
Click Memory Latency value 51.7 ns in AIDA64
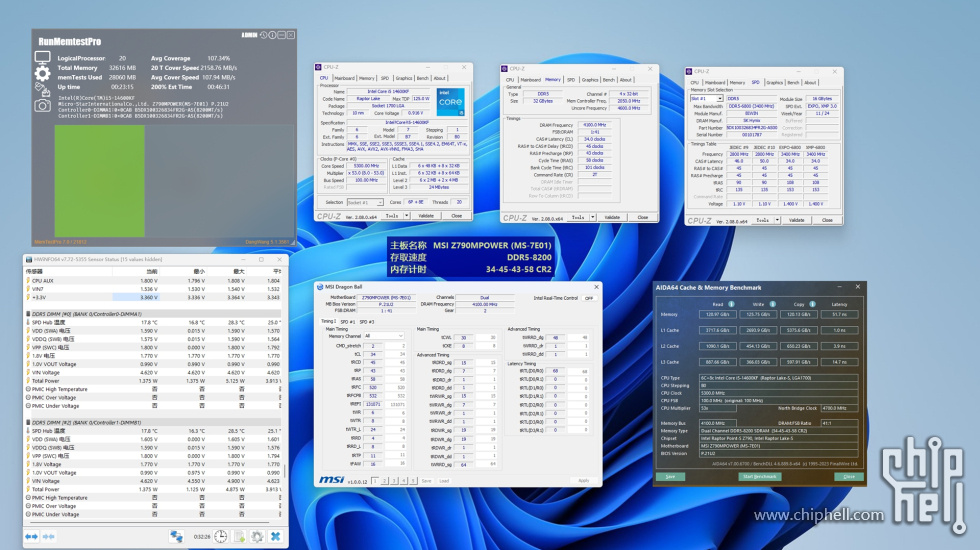click(839, 314)
